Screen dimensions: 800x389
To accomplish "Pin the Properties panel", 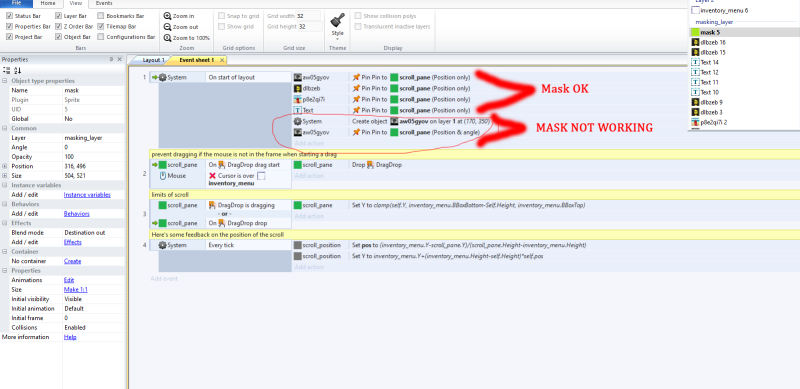I will [x=111, y=59].
